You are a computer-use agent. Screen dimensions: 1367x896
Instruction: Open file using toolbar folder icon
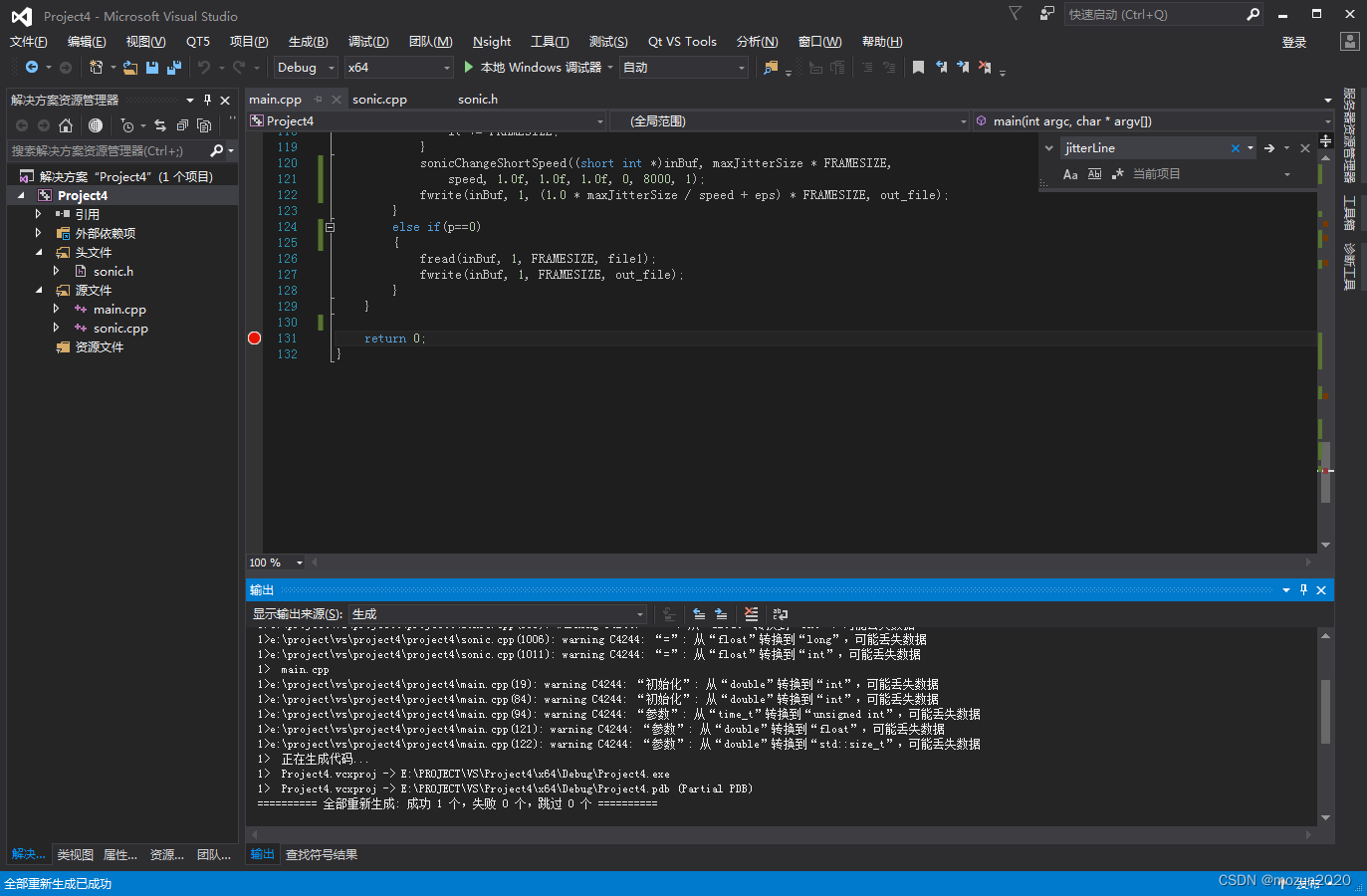pos(130,67)
